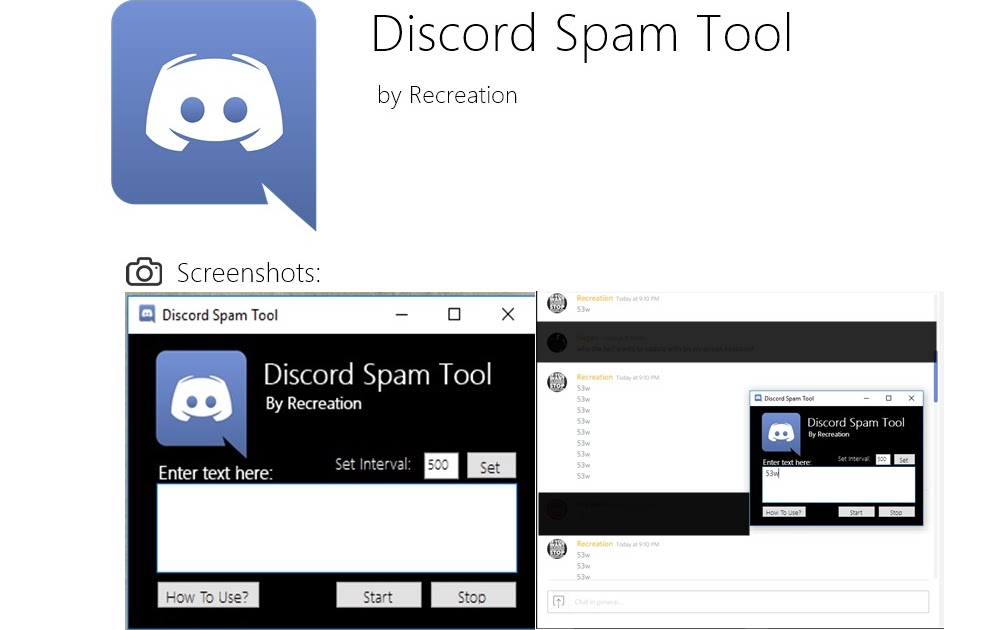
Task: Click the 'Set Interval:' label in the first screenshot
Action: (372, 464)
